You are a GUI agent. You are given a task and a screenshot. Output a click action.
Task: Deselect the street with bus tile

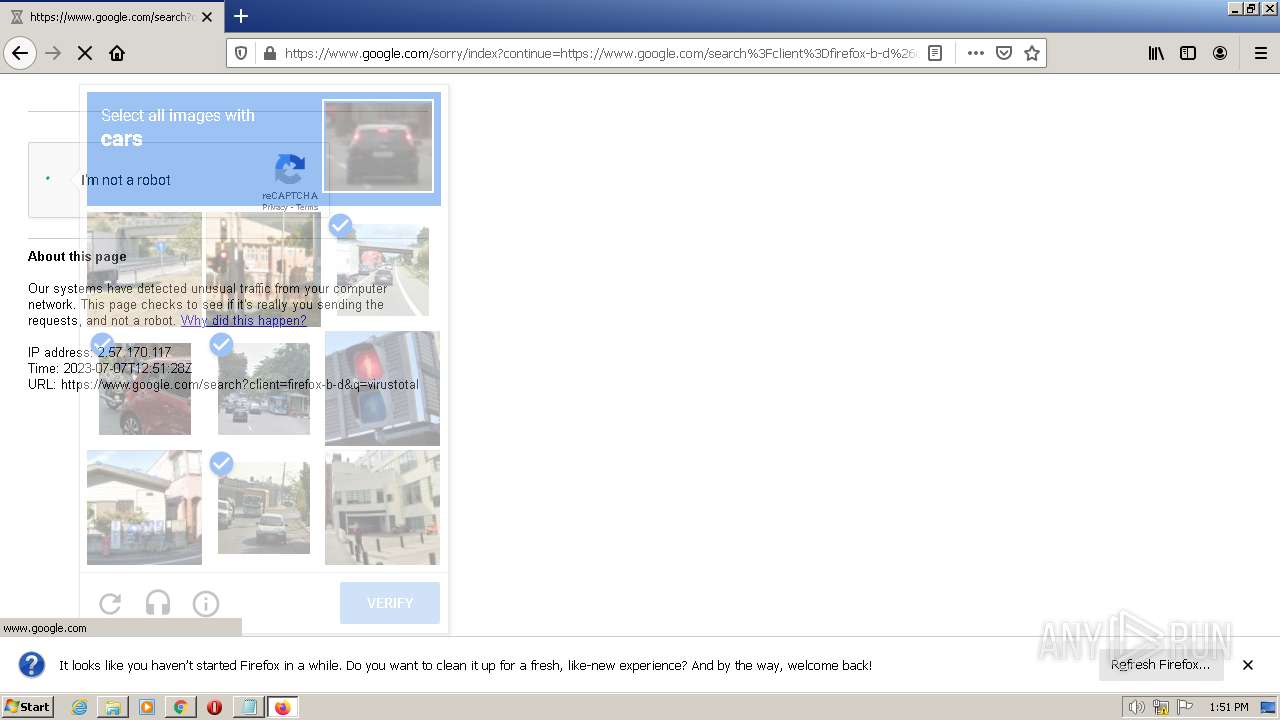[263, 388]
